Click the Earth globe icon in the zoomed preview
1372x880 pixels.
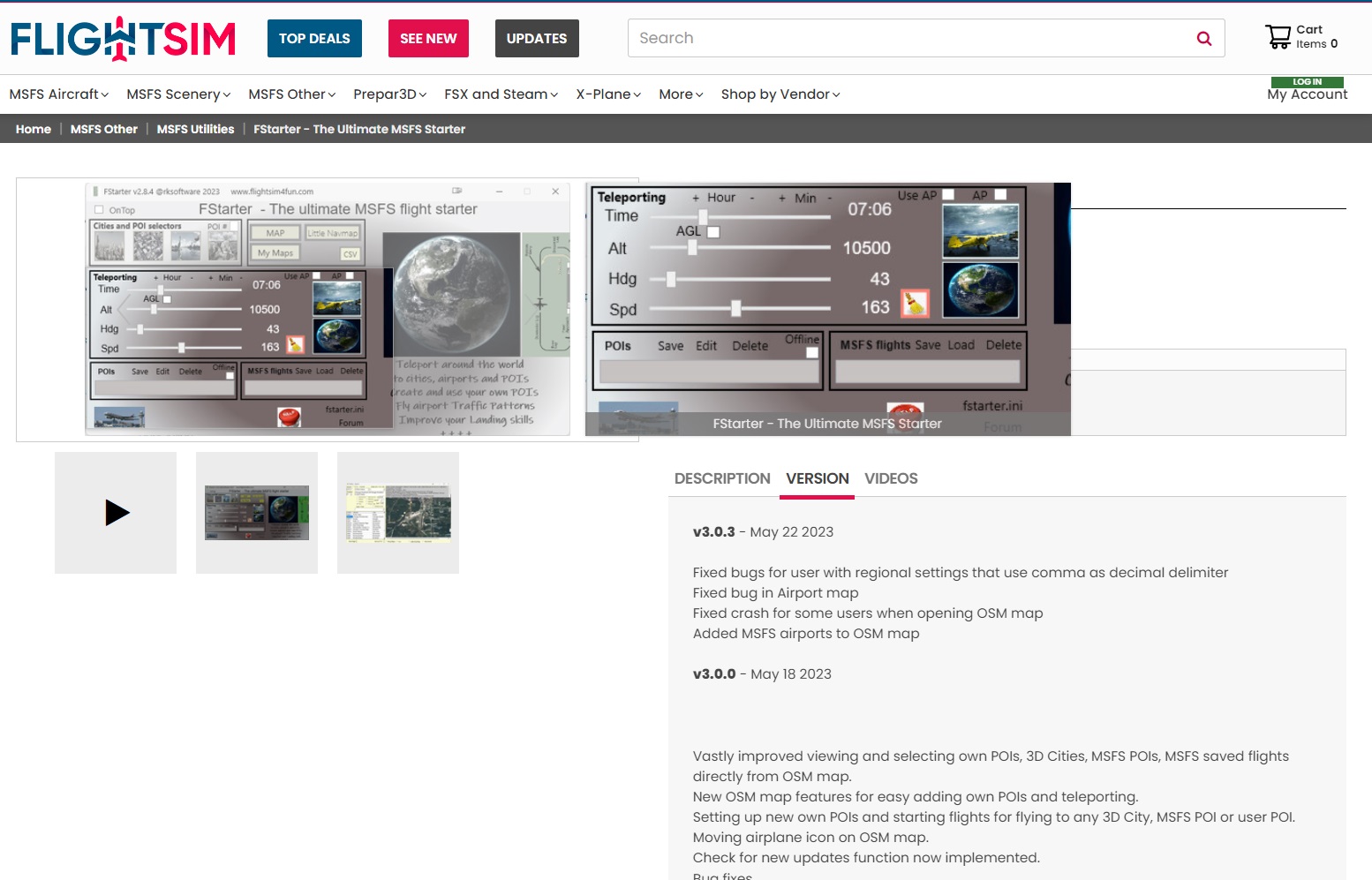coord(980,290)
